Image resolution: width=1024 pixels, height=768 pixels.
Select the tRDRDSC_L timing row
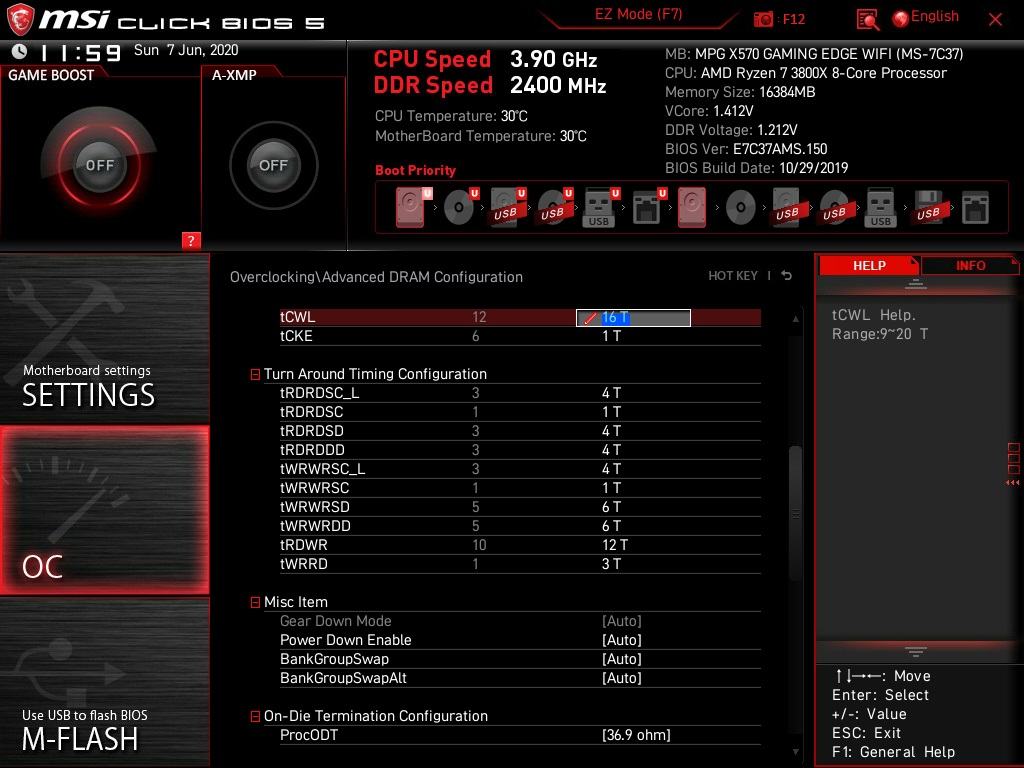click(x=520, y=393)
